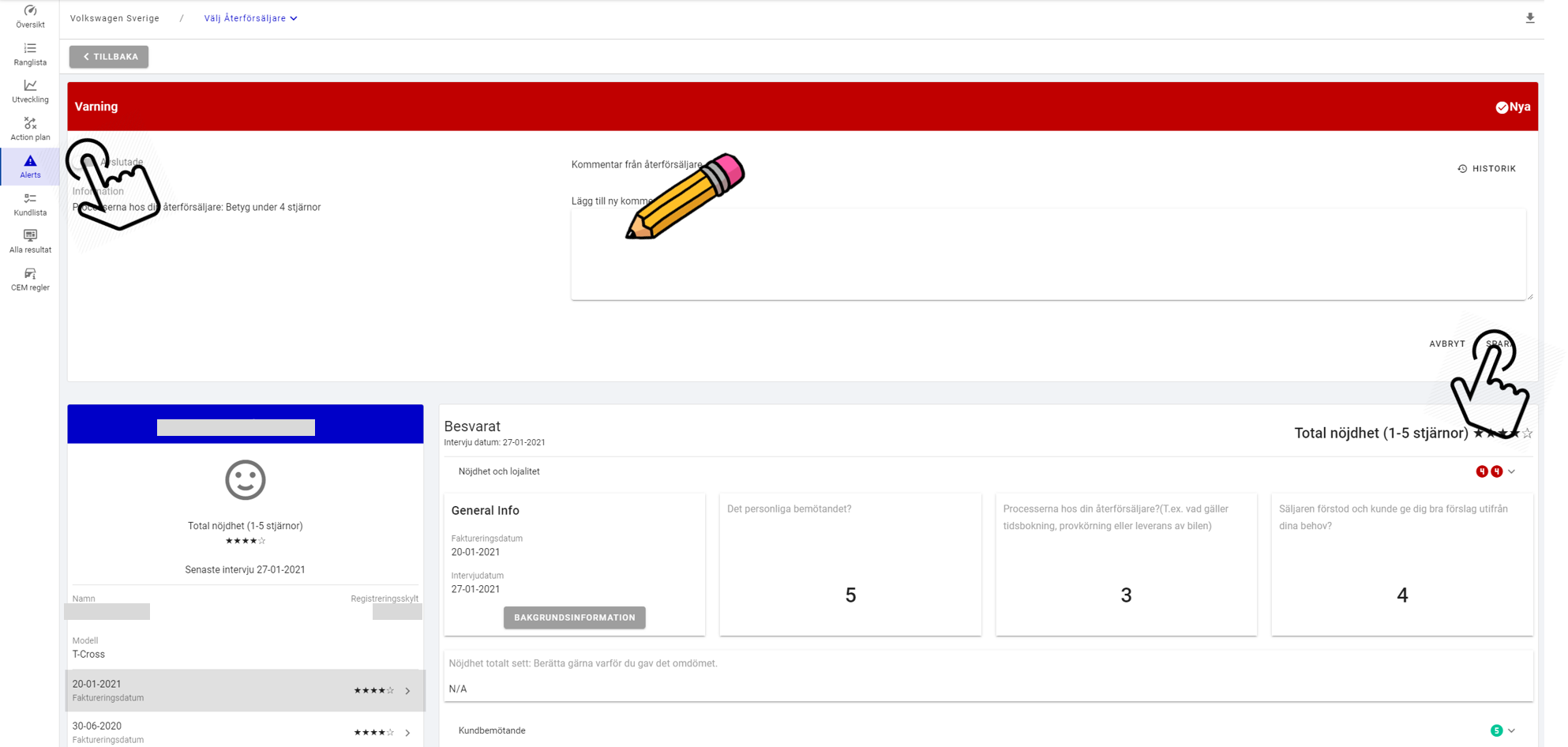Screen dimensions: 1568x747
Task: Click the smiley face satisfaction icon
Action: pyautogui.click(x=245, y=480)
